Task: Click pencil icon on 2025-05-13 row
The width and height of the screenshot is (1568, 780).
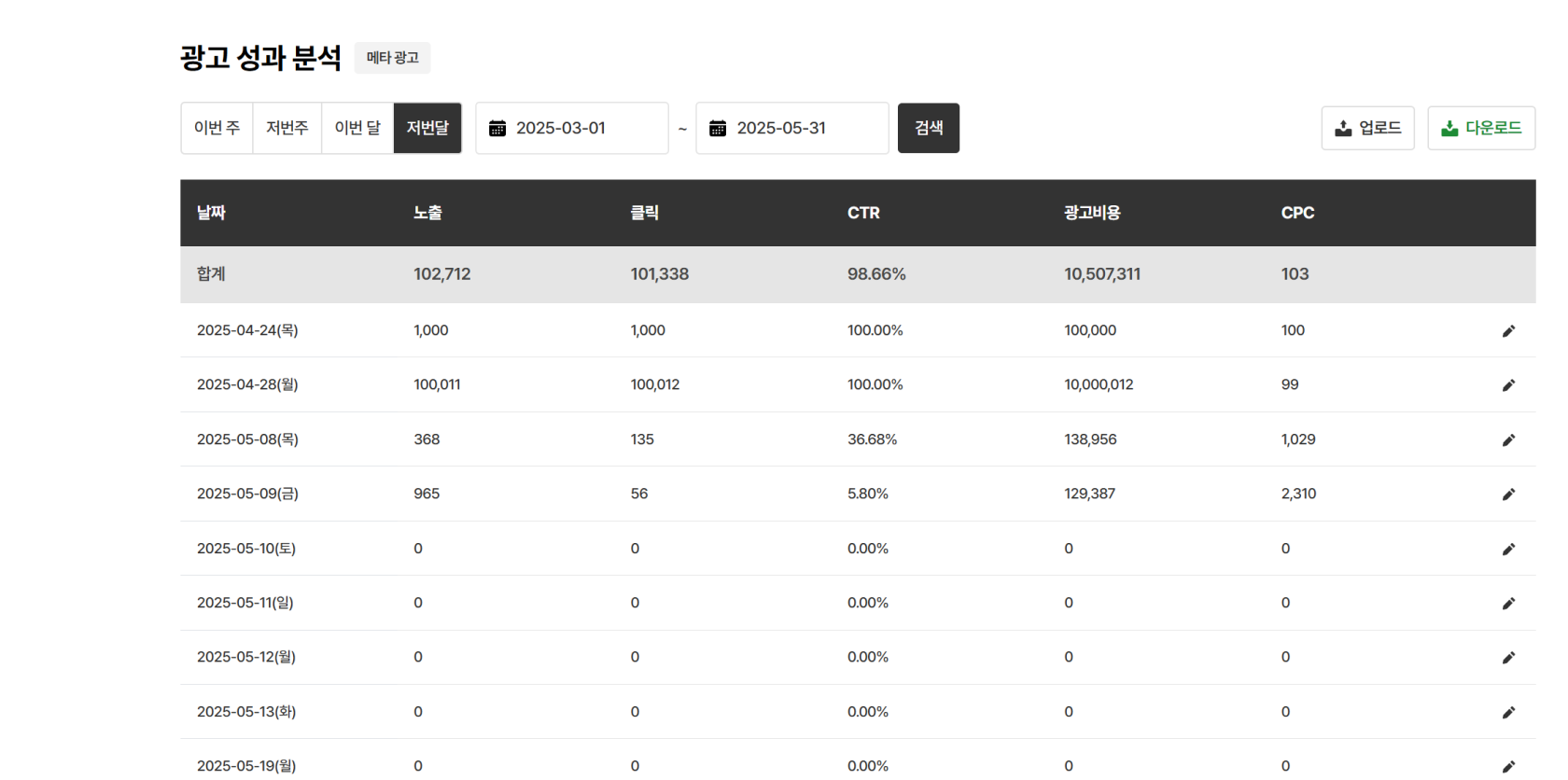Action: tap(1508, 713)
